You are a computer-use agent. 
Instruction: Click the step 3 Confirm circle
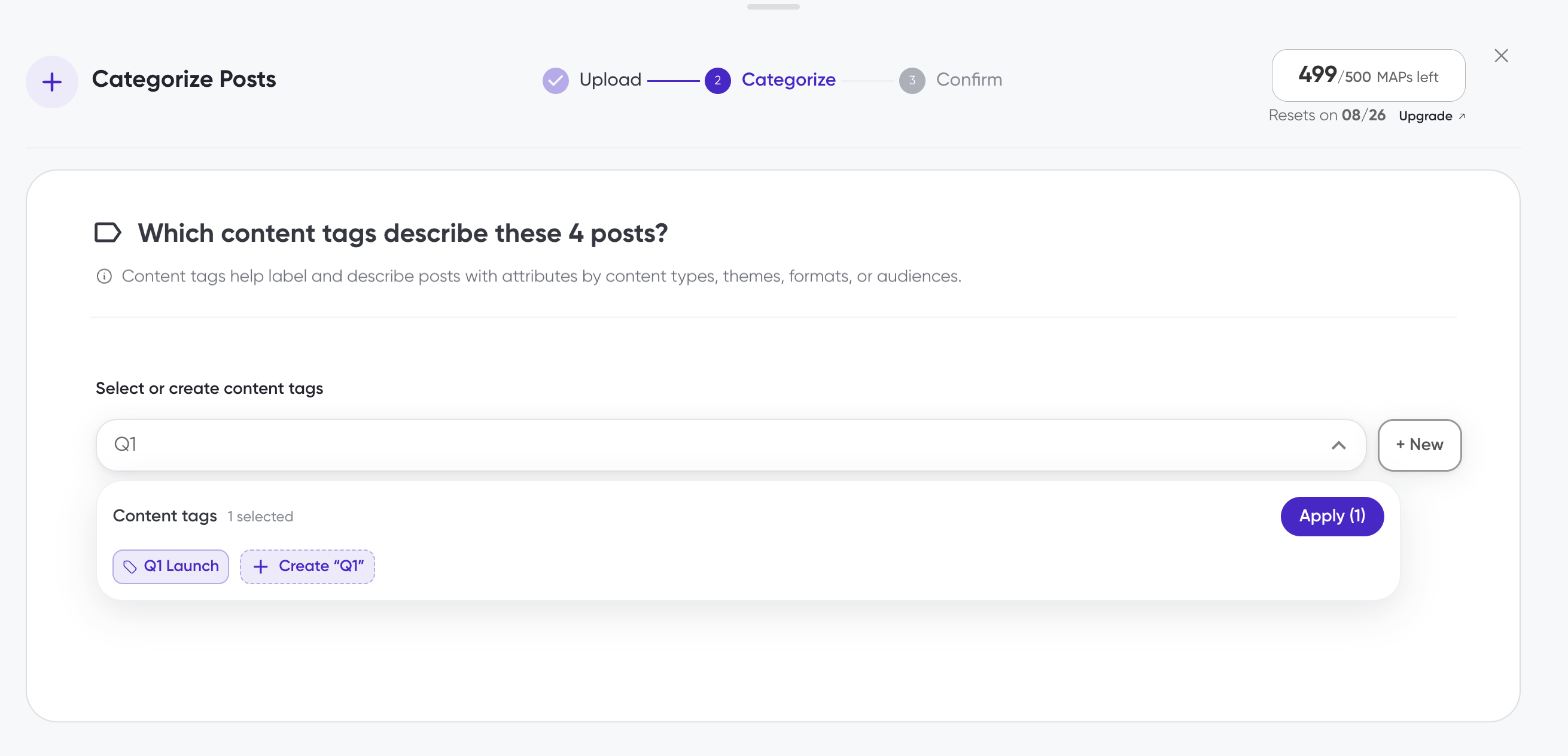912,80
